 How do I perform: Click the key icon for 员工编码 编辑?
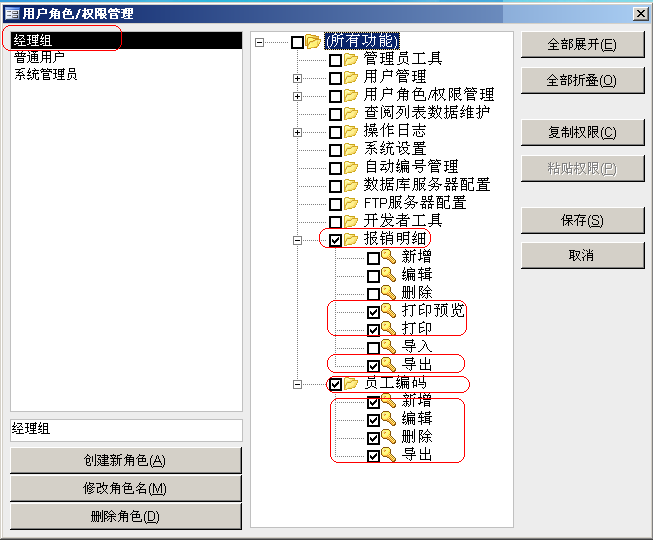click(x=389, y=419)
